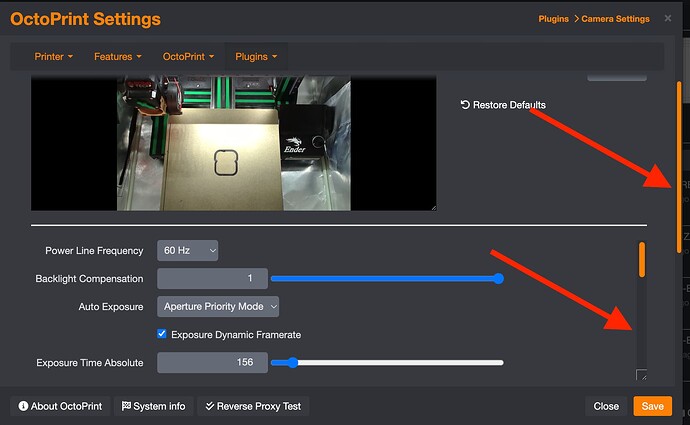Toggle Exposure Dynamic Framerate checkbox
Screen dimensions: 690x425
pos(162,334)
